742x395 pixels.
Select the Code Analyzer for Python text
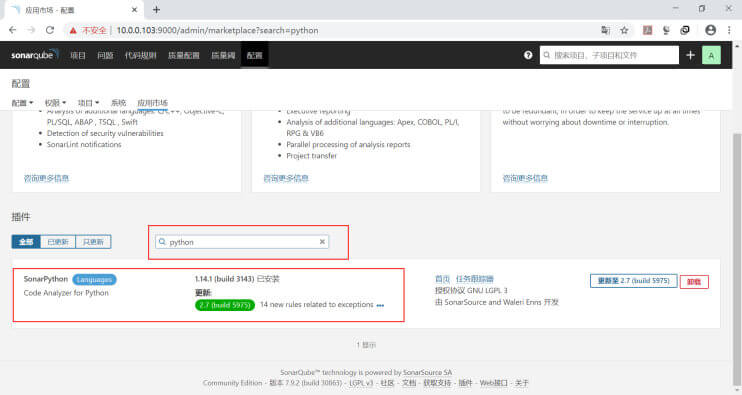[x=66, y=293]
